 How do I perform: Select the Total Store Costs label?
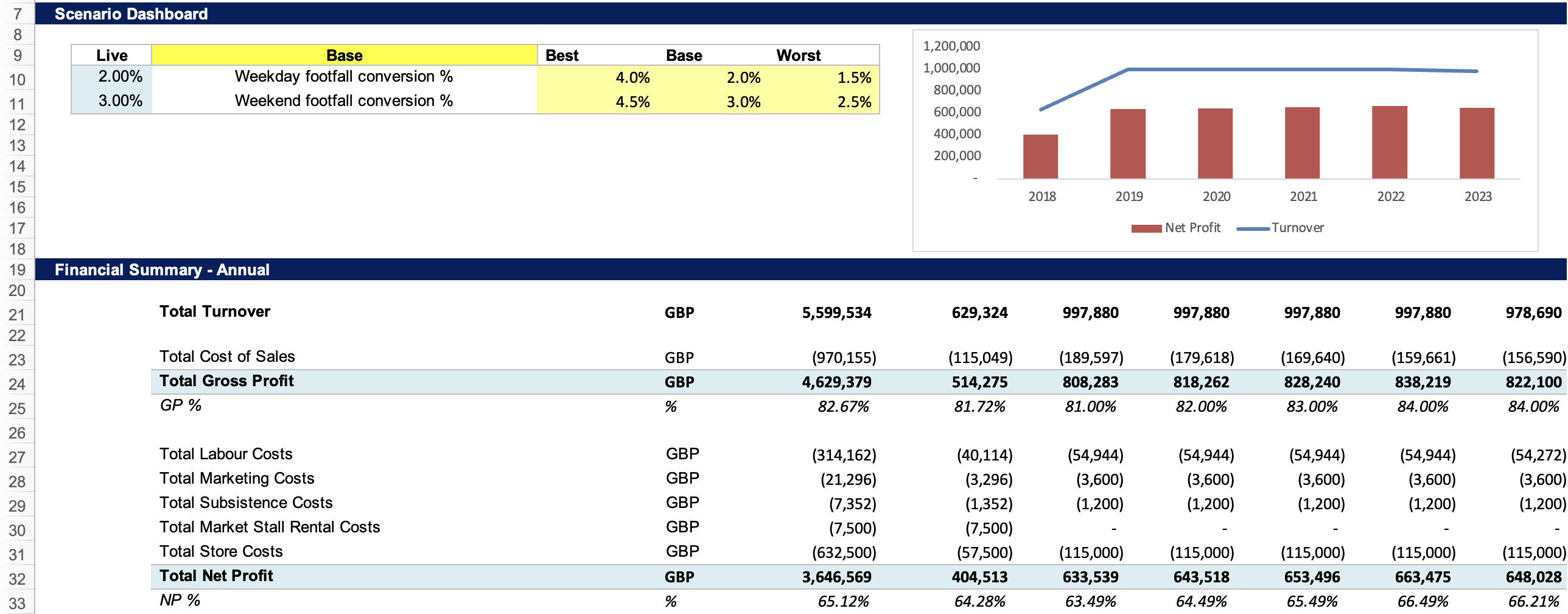[221, 552]
